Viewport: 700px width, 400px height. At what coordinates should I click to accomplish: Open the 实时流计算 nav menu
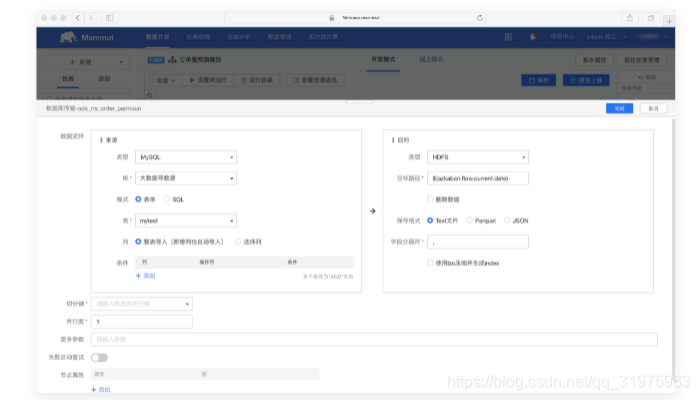(323, 37)
